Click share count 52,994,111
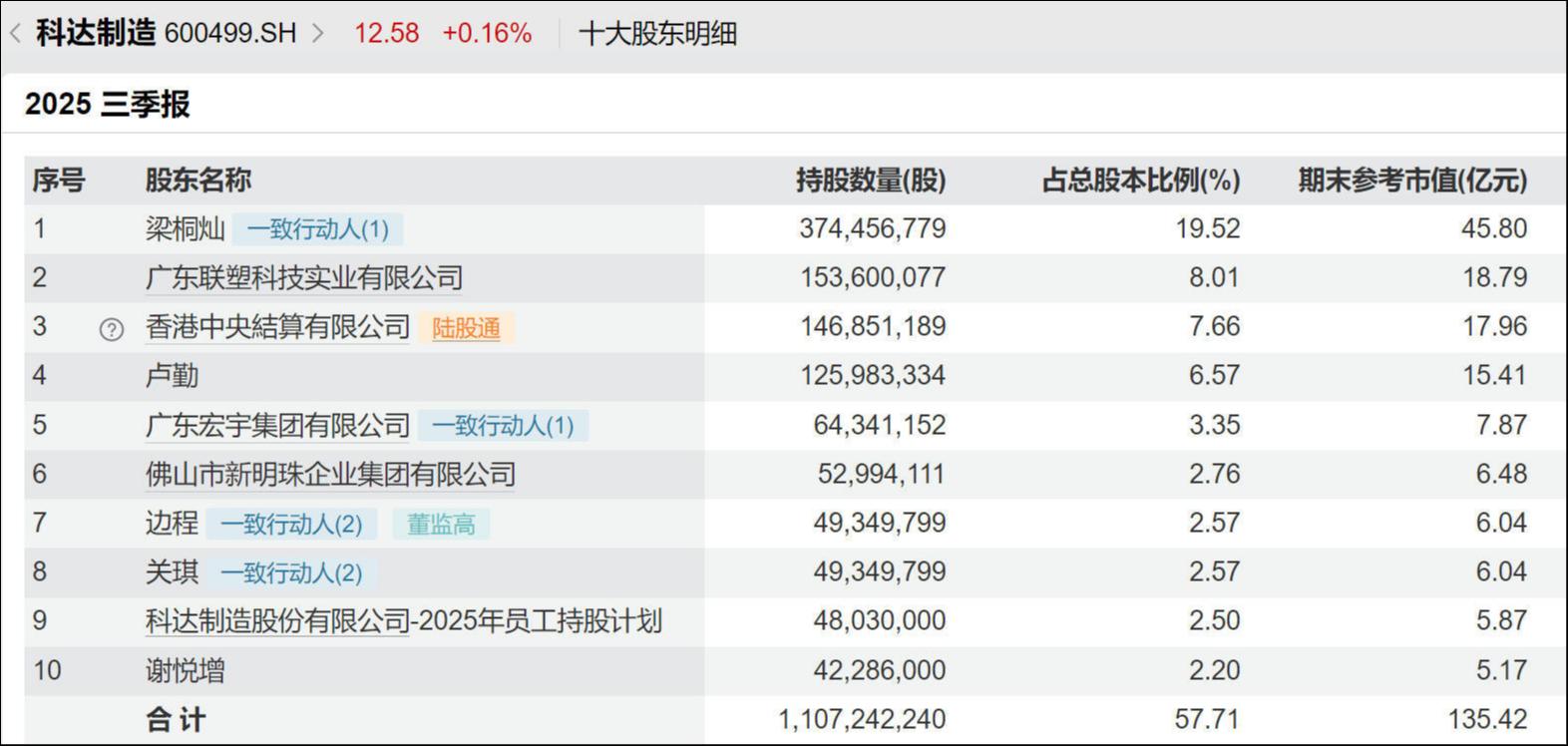Image resolution: width=1568 pixels, height=746 pixels. 882,474
